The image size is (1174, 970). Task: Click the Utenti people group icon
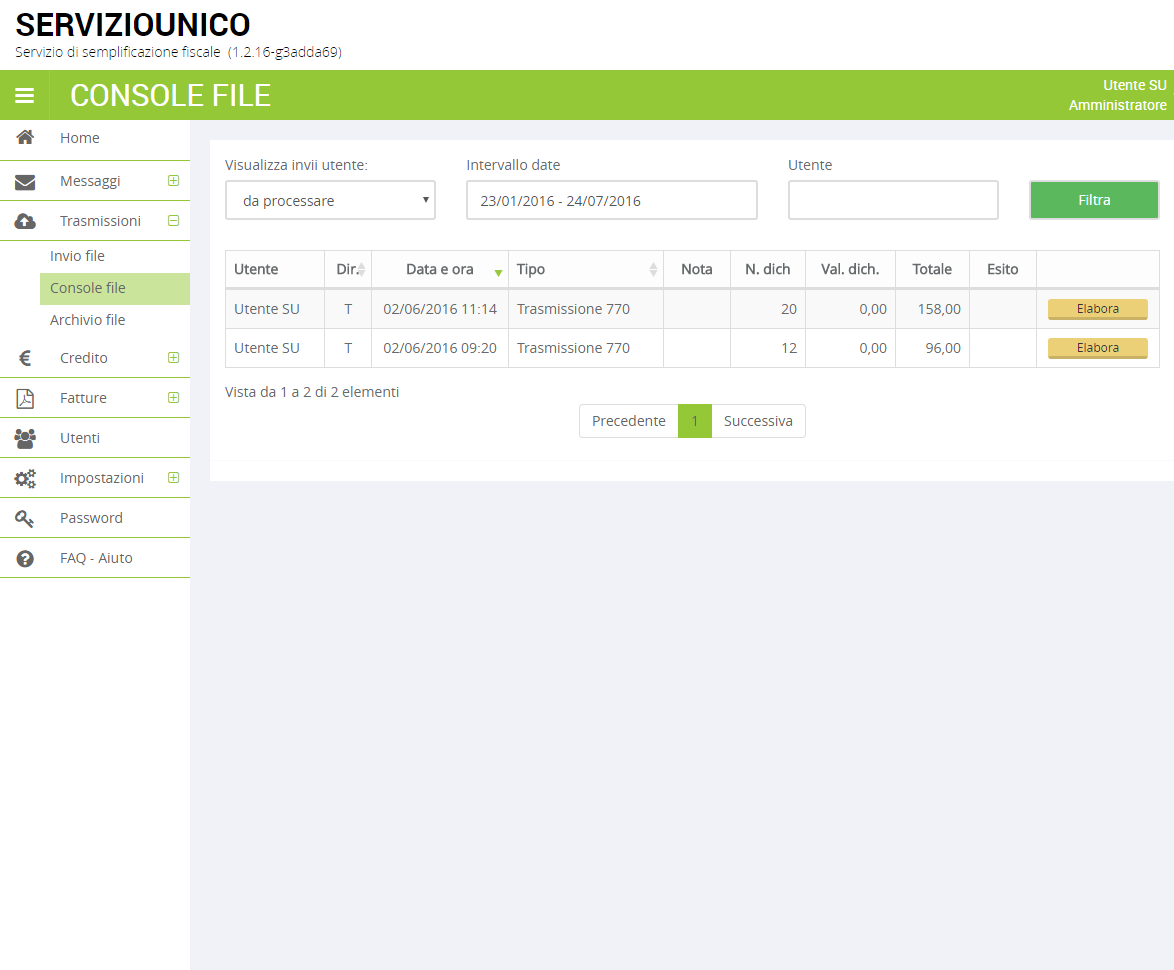pos(25,438)
